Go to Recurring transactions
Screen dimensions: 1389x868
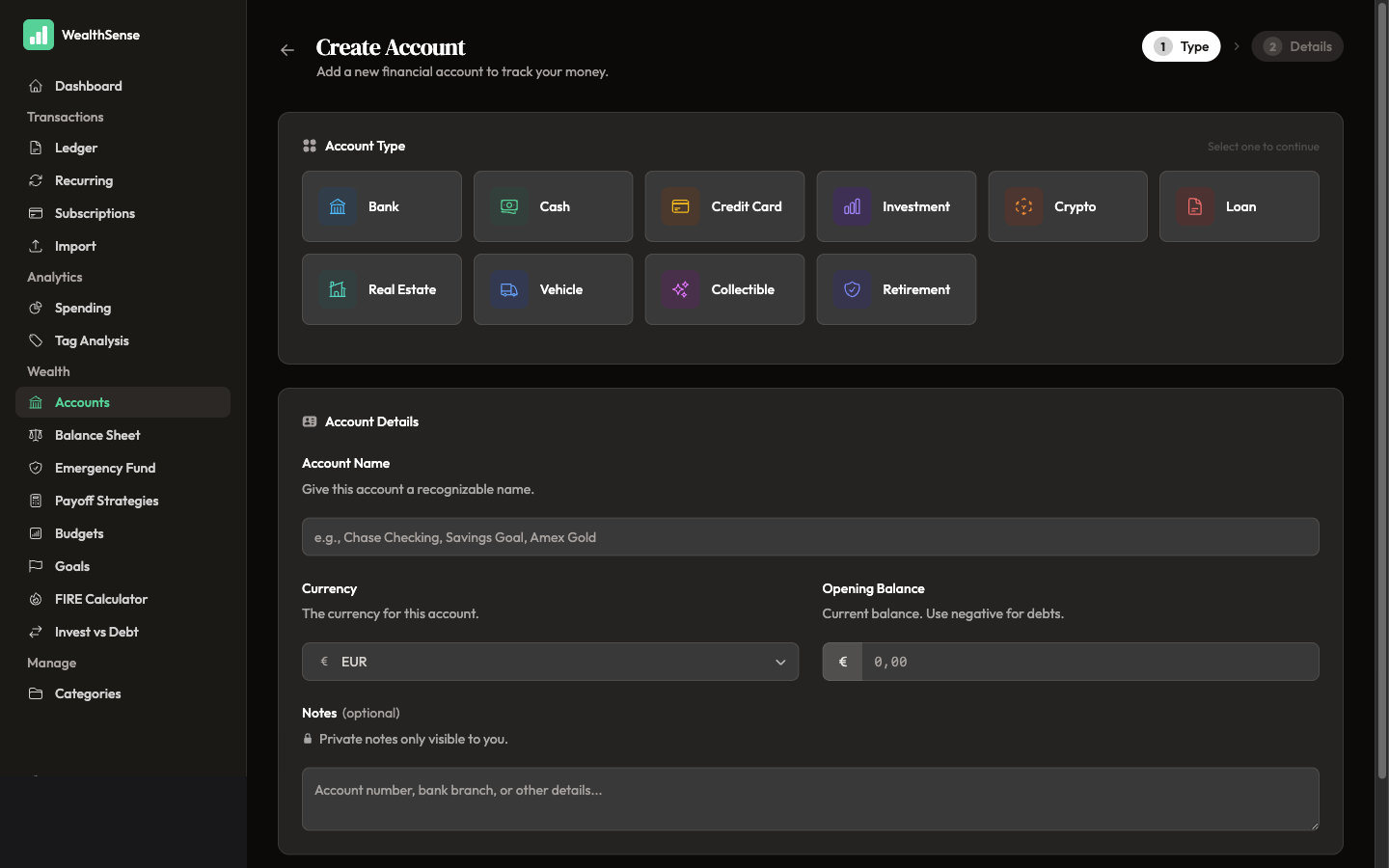pos(123,180)
